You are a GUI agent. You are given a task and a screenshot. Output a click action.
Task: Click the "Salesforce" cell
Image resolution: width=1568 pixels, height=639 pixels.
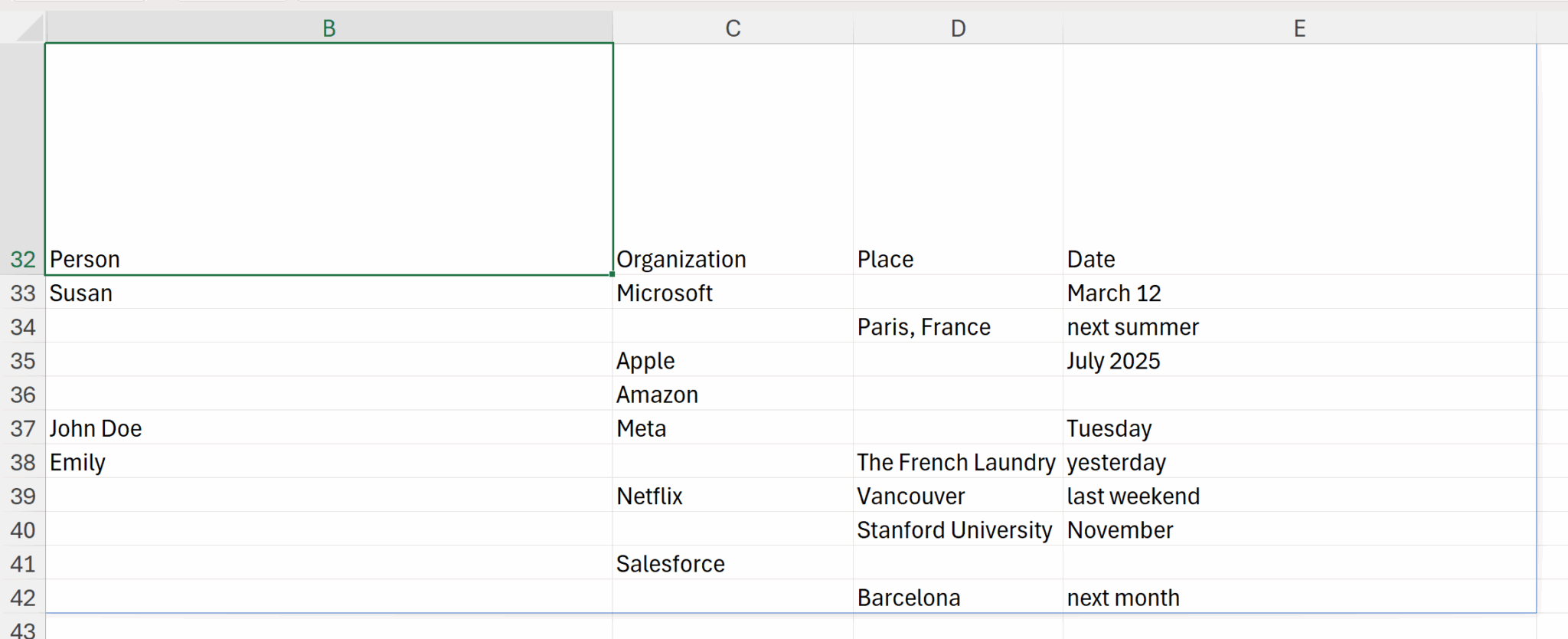click(x=733, y=562)
